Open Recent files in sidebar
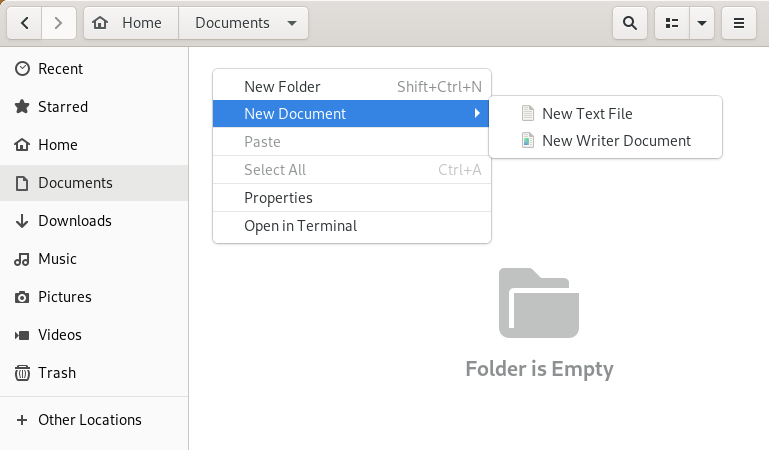The image size is (769, 450). tap(60, 69)
